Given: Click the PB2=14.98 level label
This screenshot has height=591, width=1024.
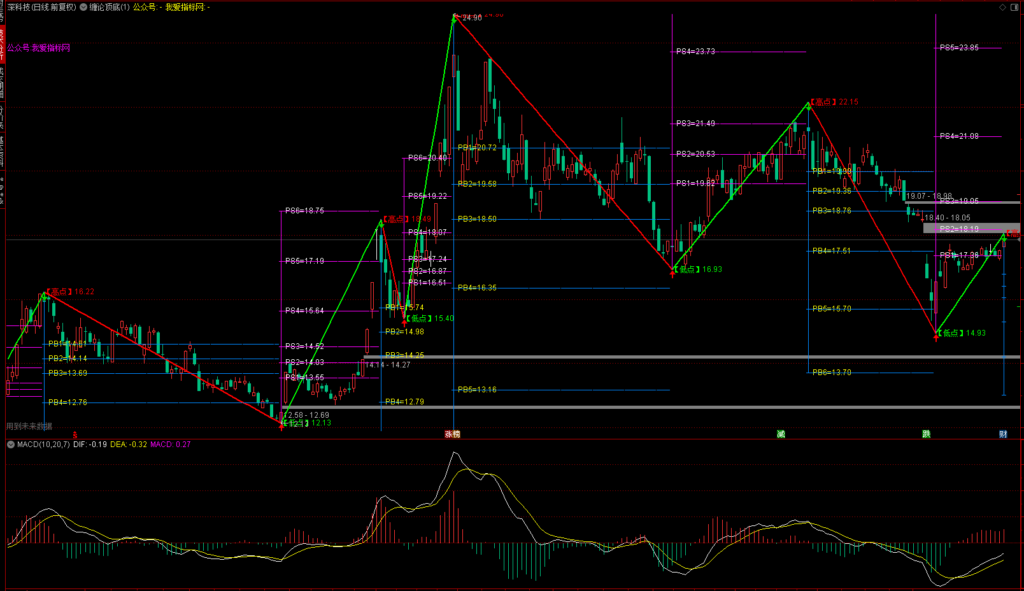Looking at the screenshot, I should coord(404,332).
